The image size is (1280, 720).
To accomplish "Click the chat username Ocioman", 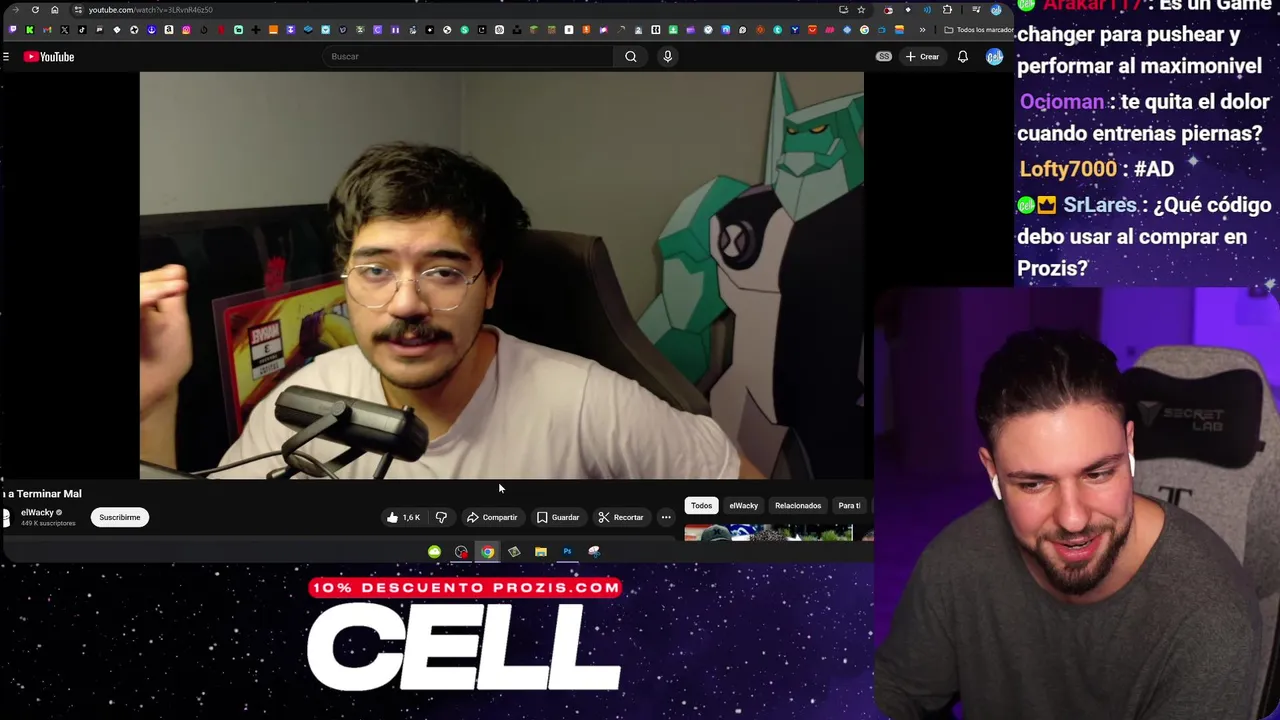I will (1062, 102).
